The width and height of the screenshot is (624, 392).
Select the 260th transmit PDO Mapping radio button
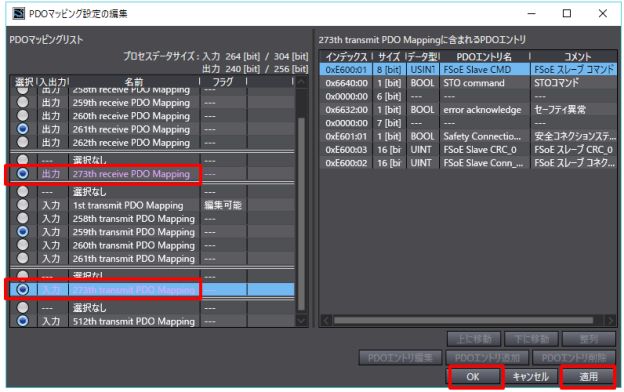coord(23,245)
